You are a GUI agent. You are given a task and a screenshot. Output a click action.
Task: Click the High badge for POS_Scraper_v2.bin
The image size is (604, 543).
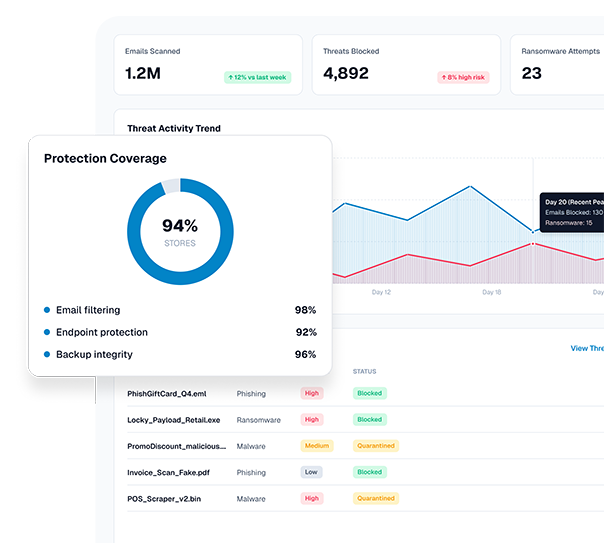coord(312,498)
